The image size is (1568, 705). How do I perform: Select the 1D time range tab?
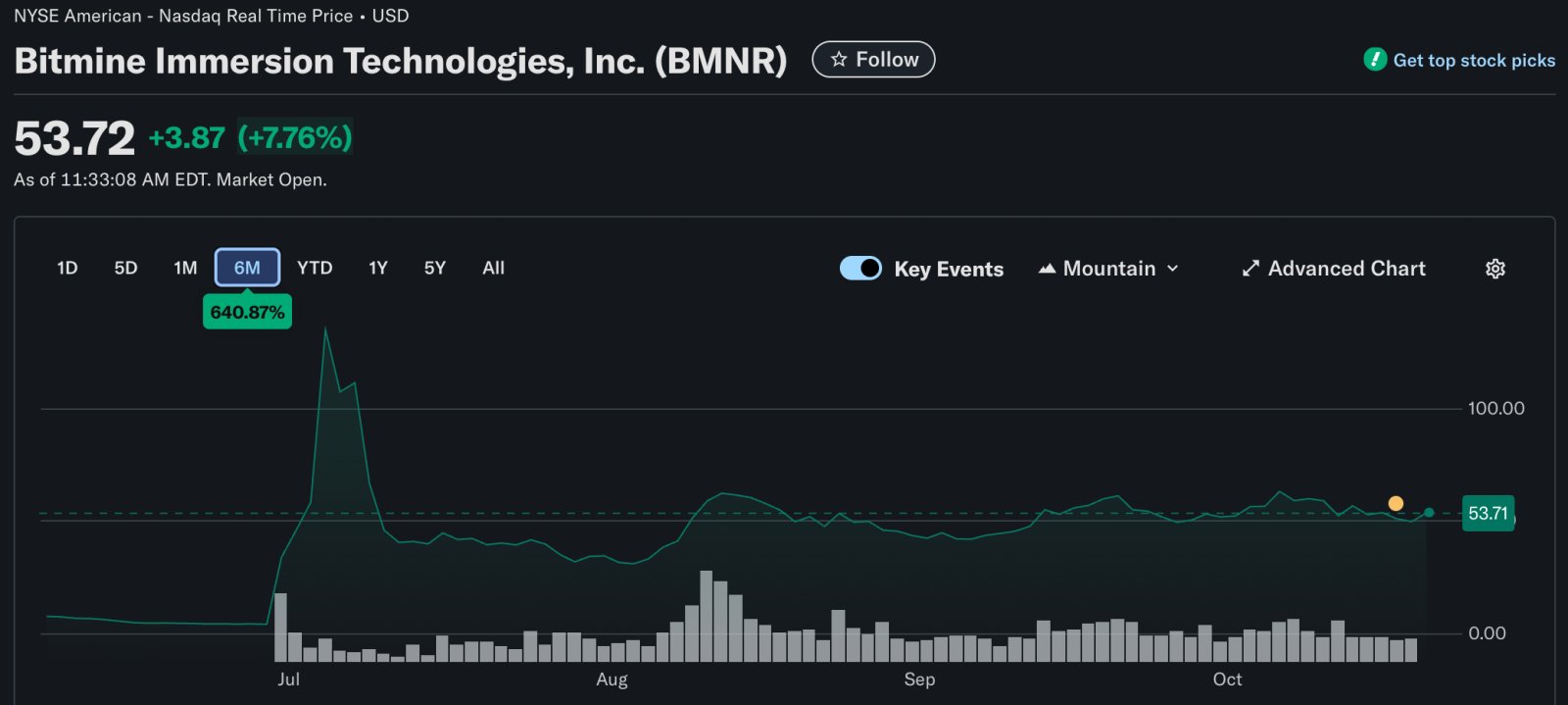(x=68, y=268)
